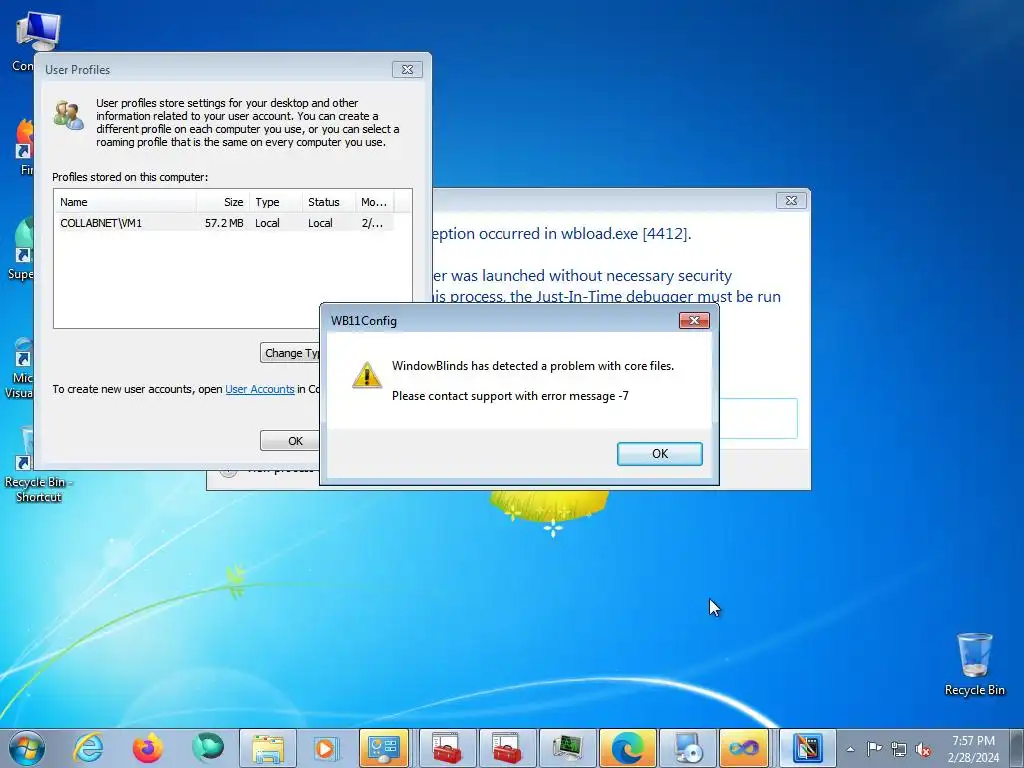Screen dimensions: 1024x768
Task: Launch Firefox from the taskbar
Action: coord(148,748)
